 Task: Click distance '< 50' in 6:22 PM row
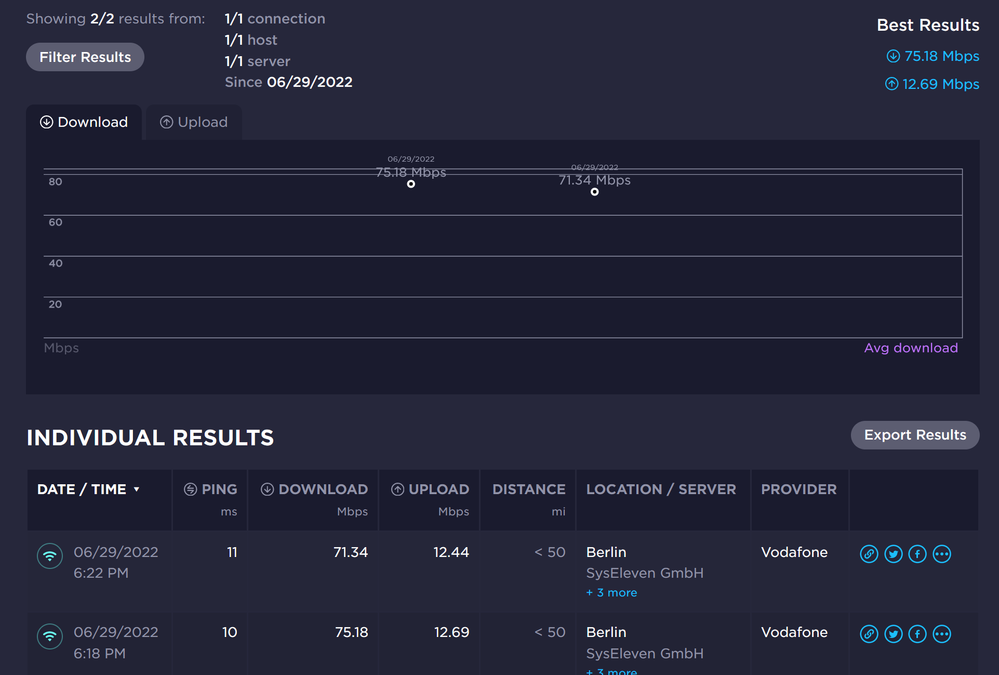550,553
